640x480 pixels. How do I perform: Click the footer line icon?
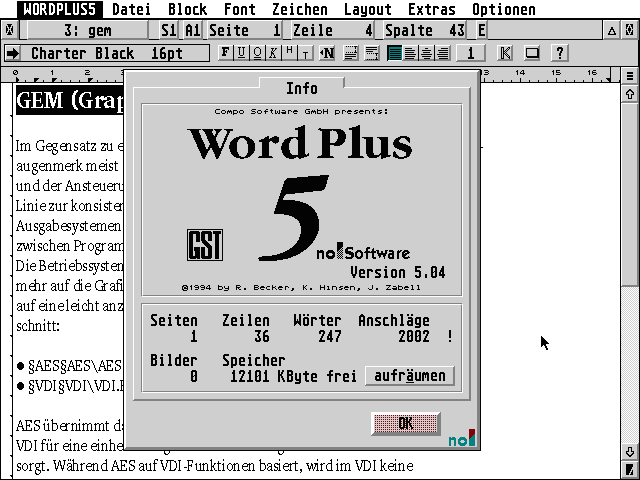click(371, 53)
